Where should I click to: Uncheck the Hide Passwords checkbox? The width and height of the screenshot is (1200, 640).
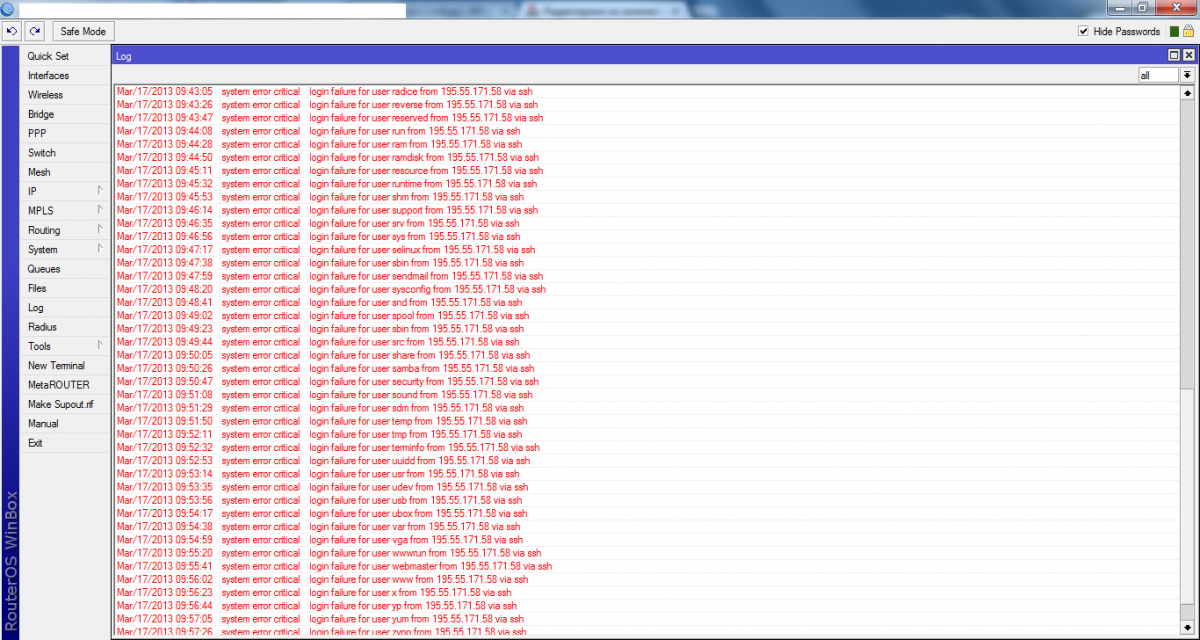click(x=1083, y=32)
